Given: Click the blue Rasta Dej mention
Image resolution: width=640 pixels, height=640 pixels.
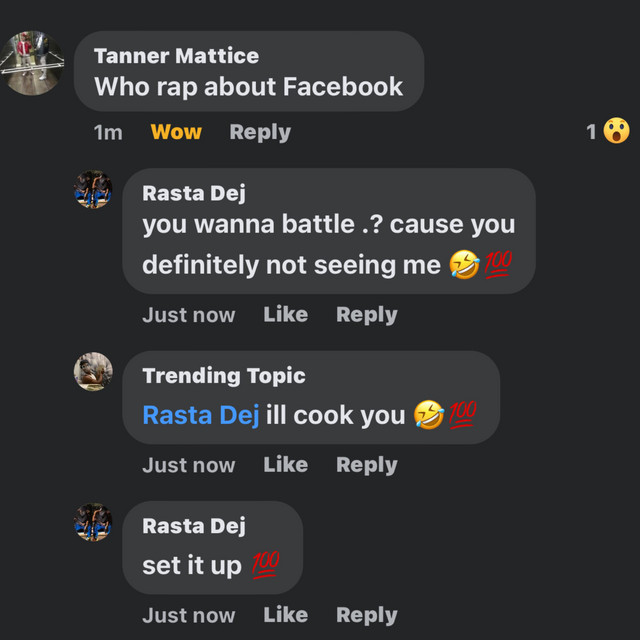Looking at the screenshot, I should click(200, 415).
